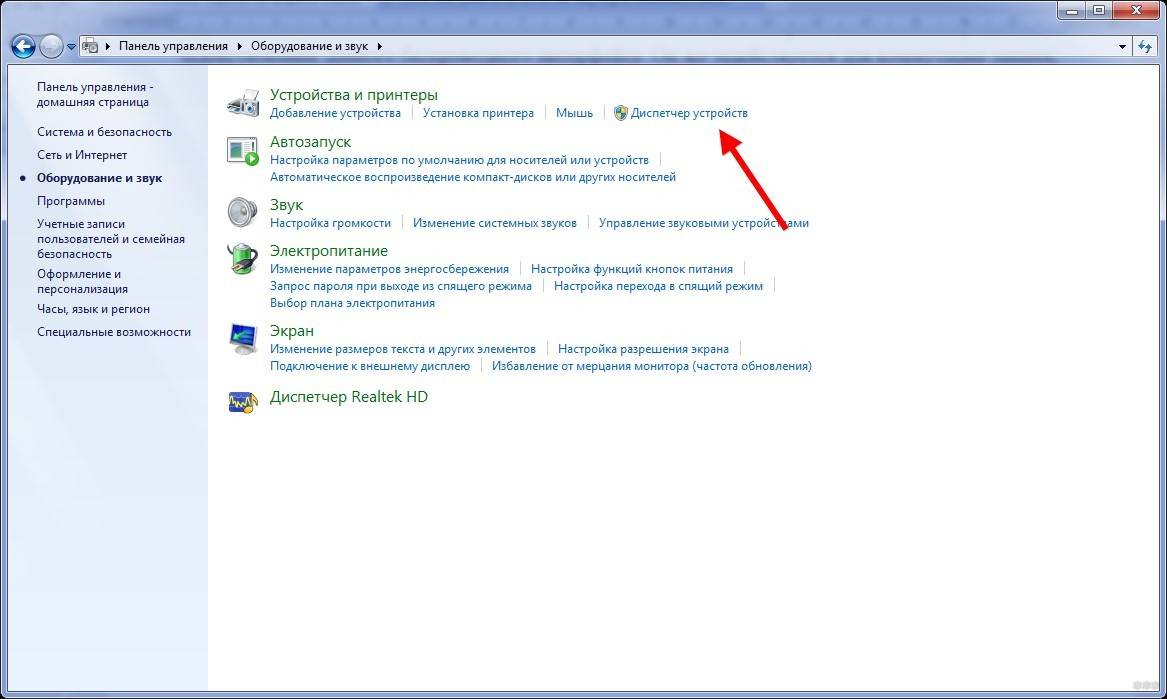The height and width of the screenshot is (699, 1167).
Task: Open the recent pages dropdown arrow
Action: (x=72, y=47)
